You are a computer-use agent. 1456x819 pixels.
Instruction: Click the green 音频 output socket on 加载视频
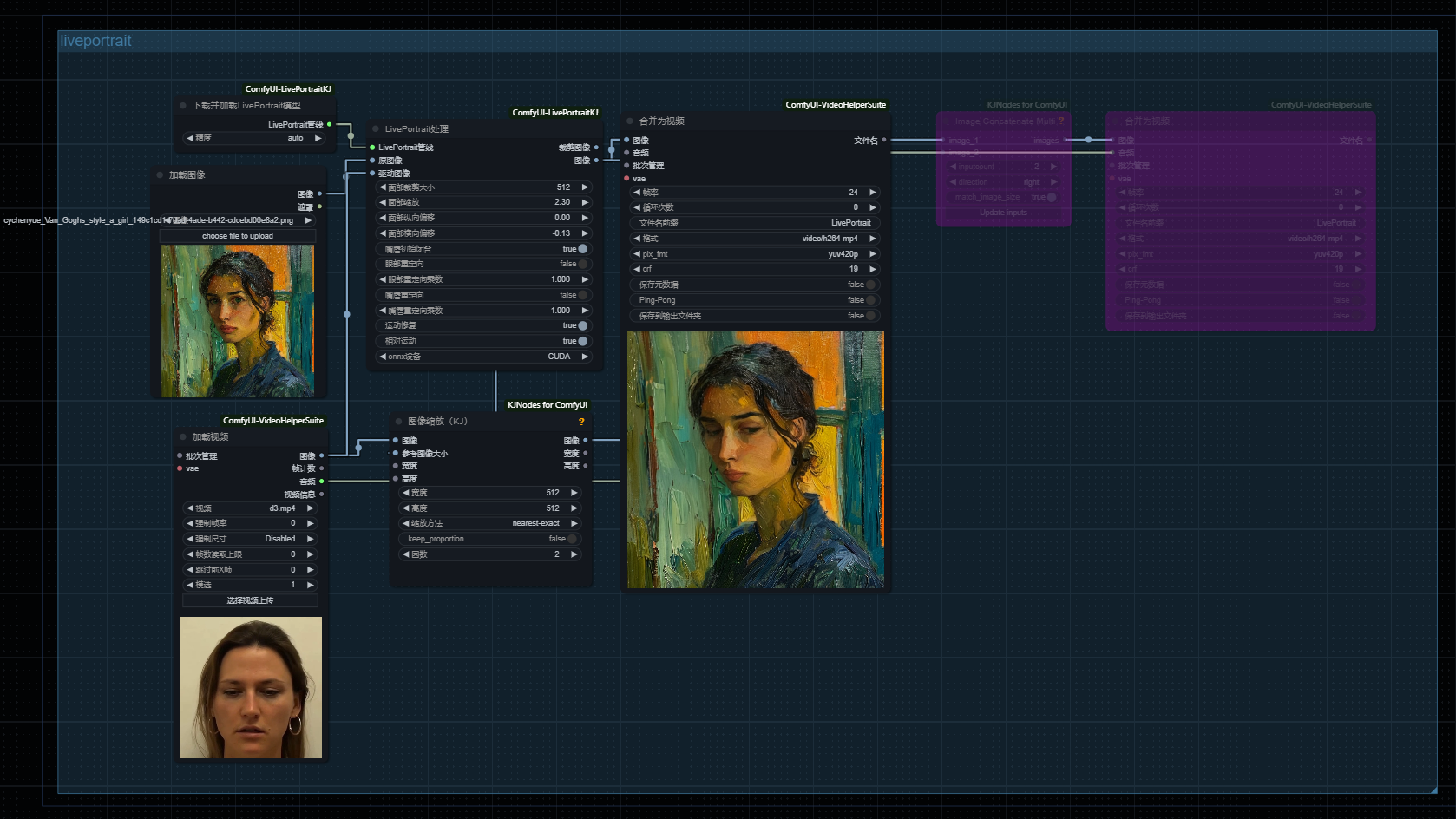(321, 481)
